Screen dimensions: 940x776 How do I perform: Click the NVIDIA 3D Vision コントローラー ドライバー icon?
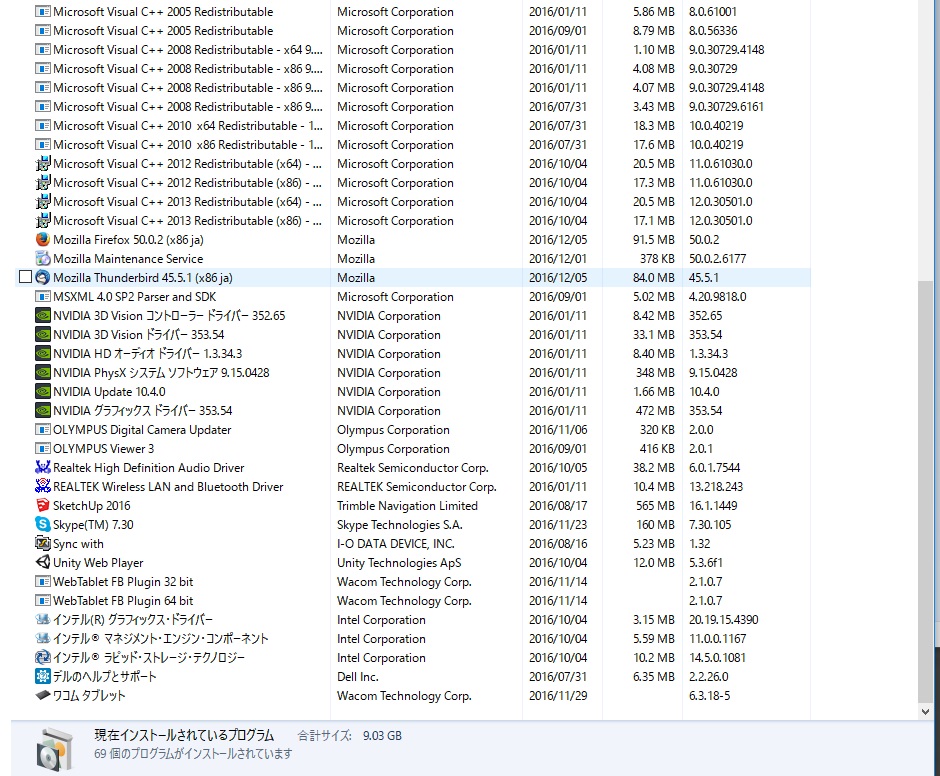click(x=43, y=315)
